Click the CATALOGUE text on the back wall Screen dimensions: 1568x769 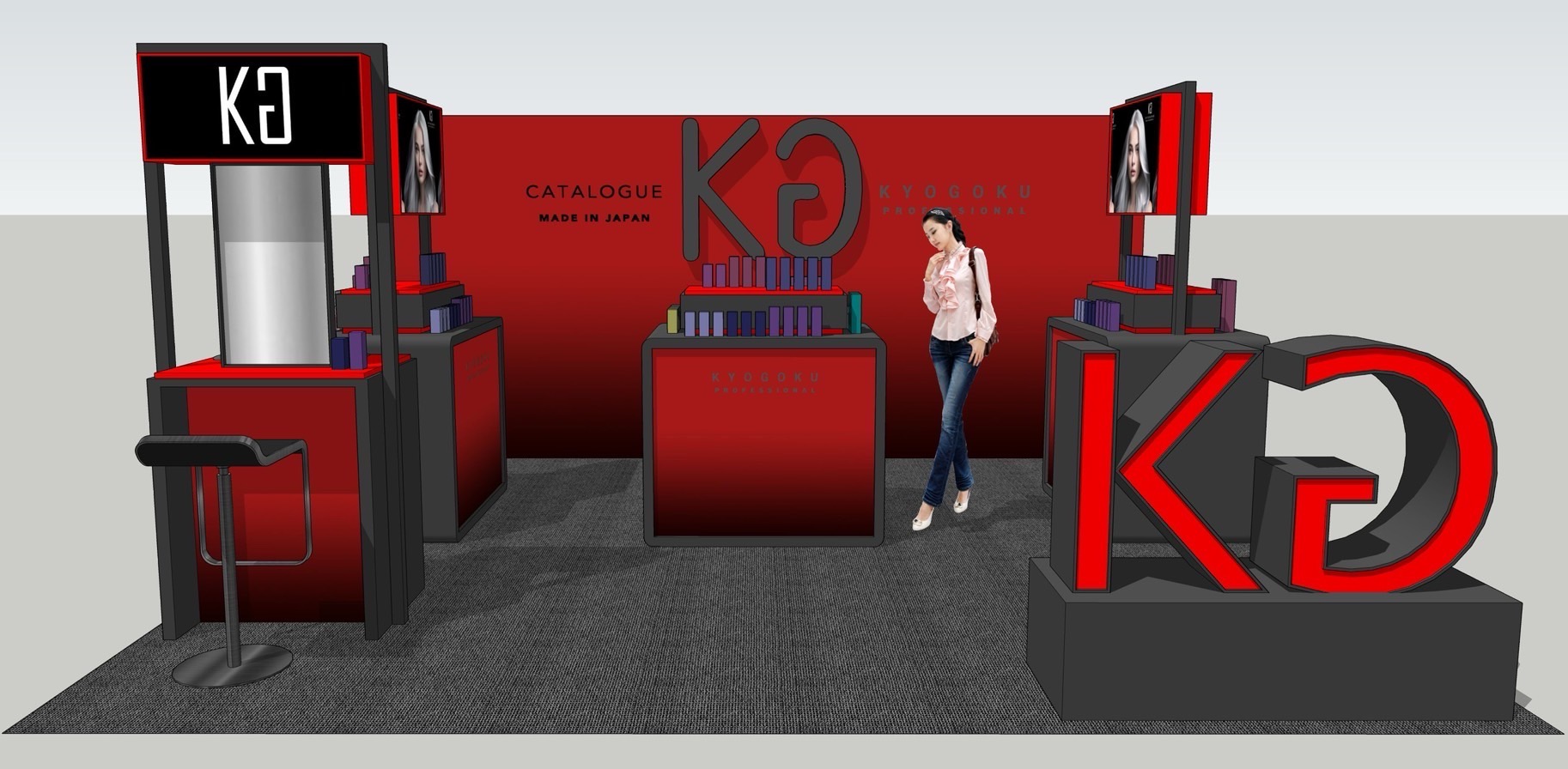tap(593, 192)
